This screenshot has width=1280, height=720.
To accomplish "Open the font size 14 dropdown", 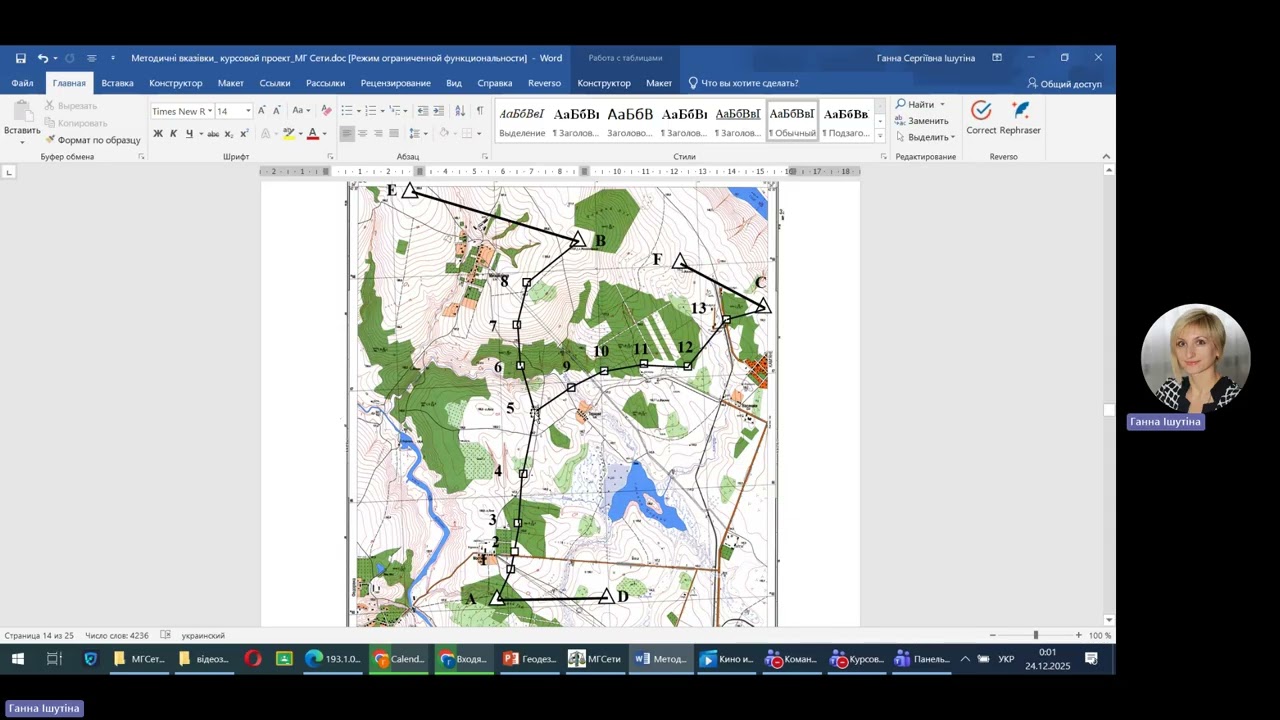I will coord(248,111).
